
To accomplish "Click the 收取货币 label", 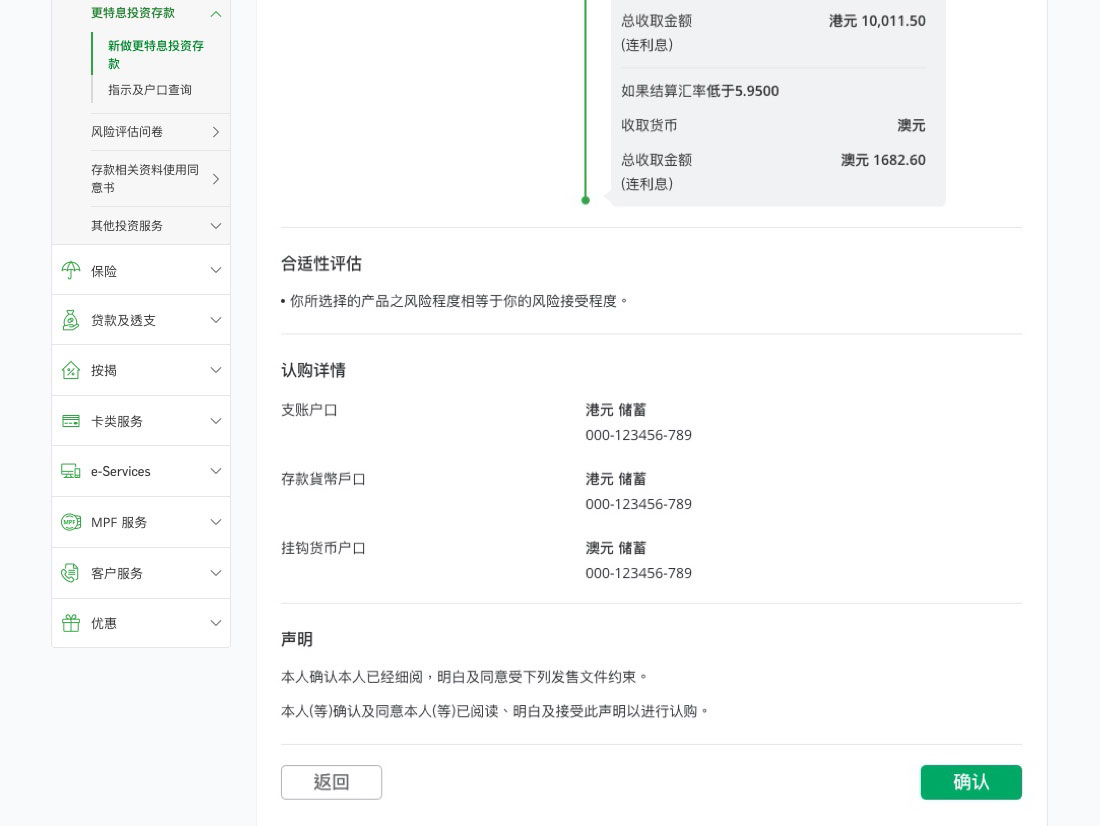I will pyautogui.click(x=649, y=126).
